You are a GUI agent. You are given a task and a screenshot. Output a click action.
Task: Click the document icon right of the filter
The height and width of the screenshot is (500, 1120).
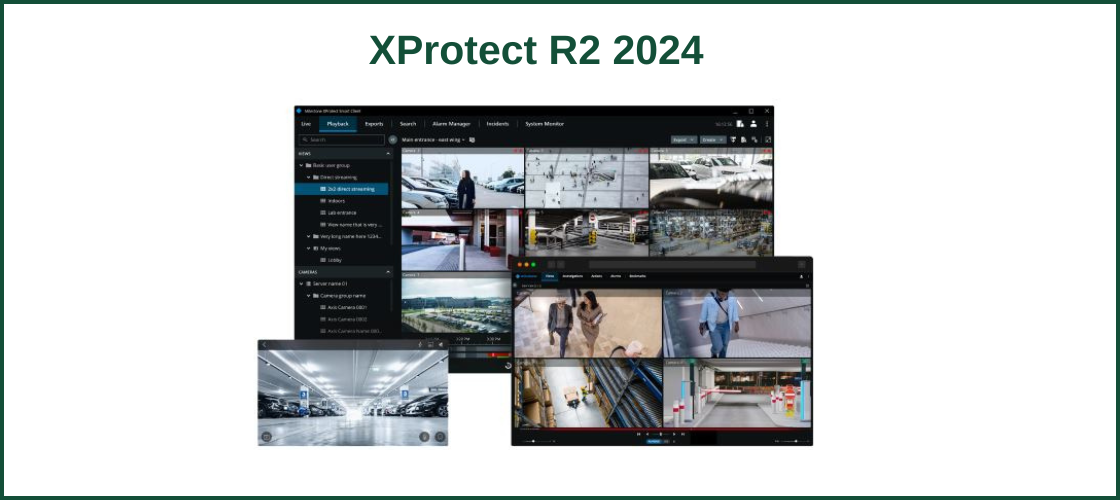(744, 140)
